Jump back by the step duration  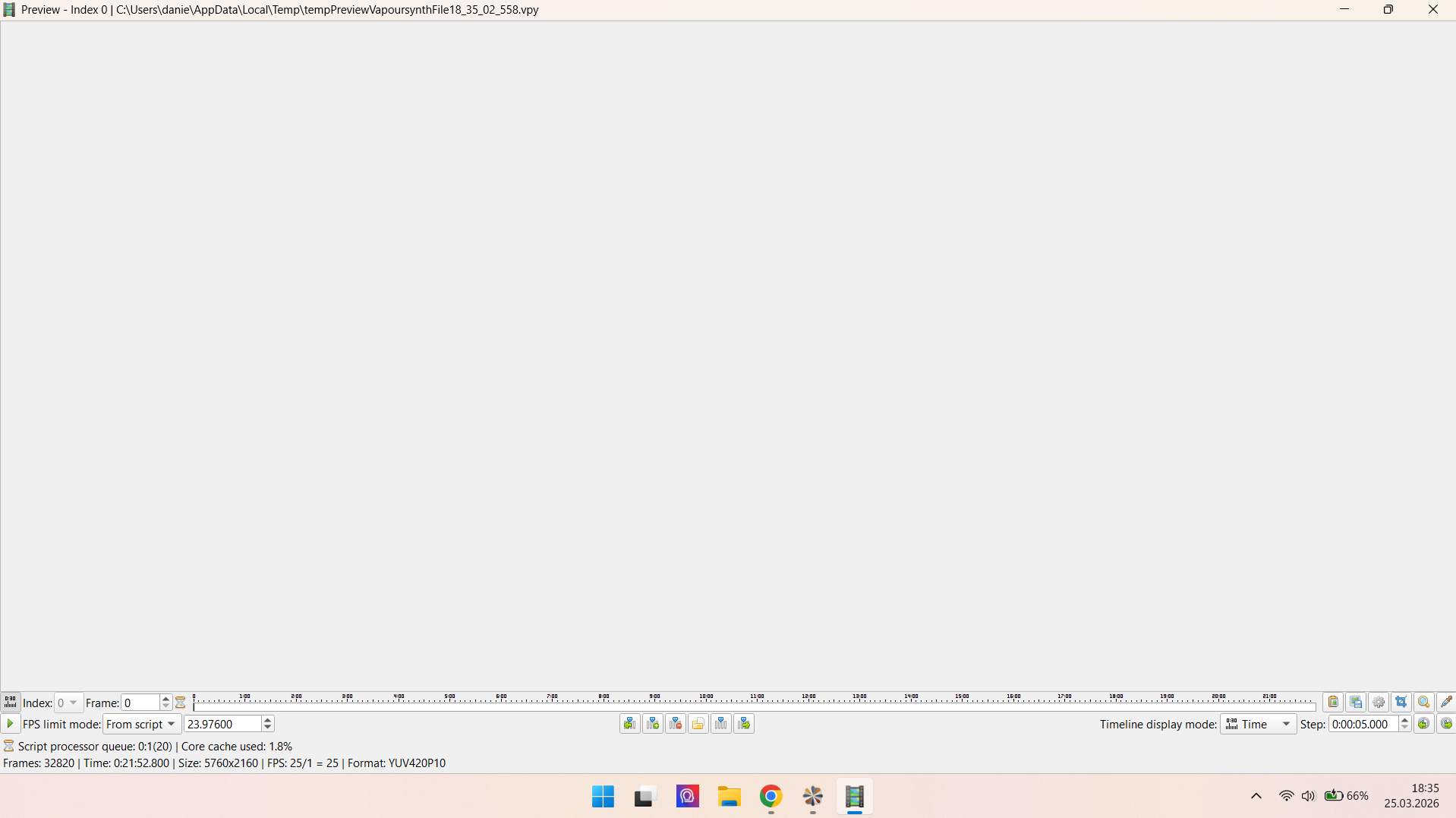[1425, 724]
